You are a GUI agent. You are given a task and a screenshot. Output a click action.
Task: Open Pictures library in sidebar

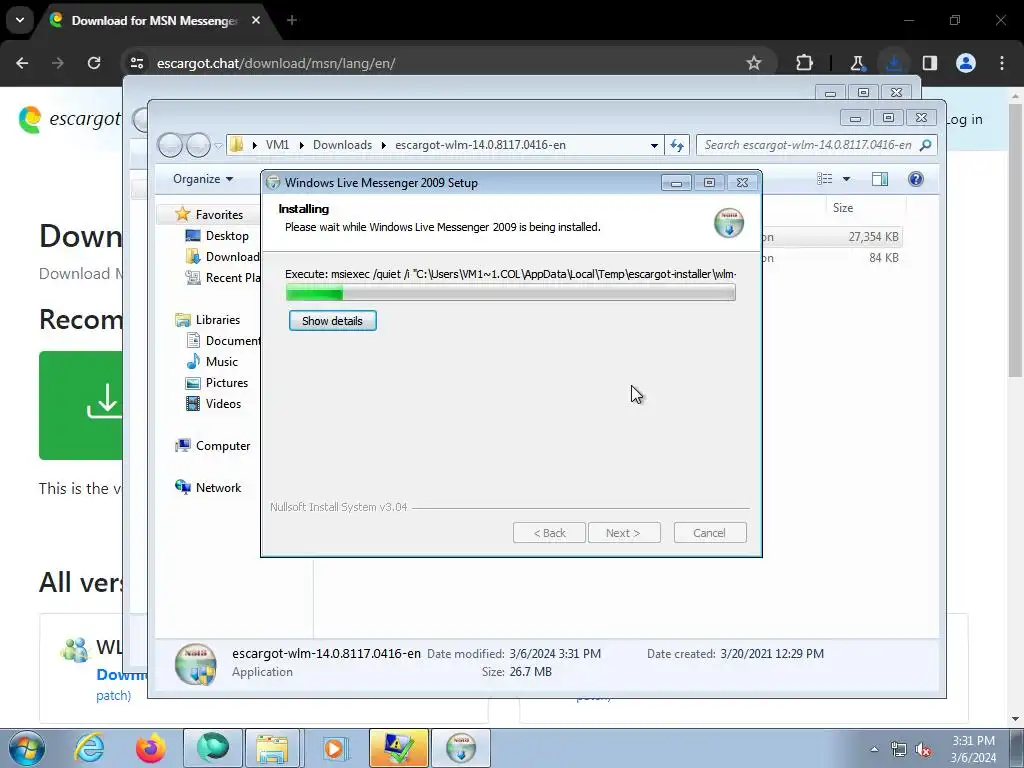227,383
